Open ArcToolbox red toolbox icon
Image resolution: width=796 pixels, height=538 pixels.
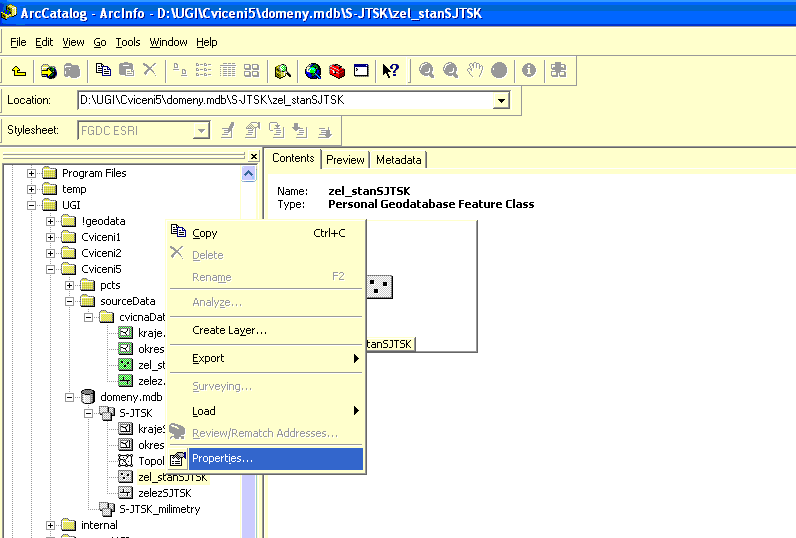337,71
